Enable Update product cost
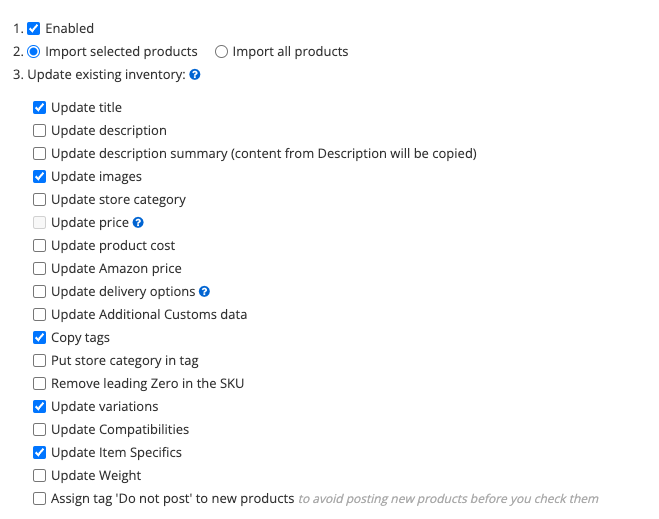Viewport: 659px width, 519px height. pos(40,245)
